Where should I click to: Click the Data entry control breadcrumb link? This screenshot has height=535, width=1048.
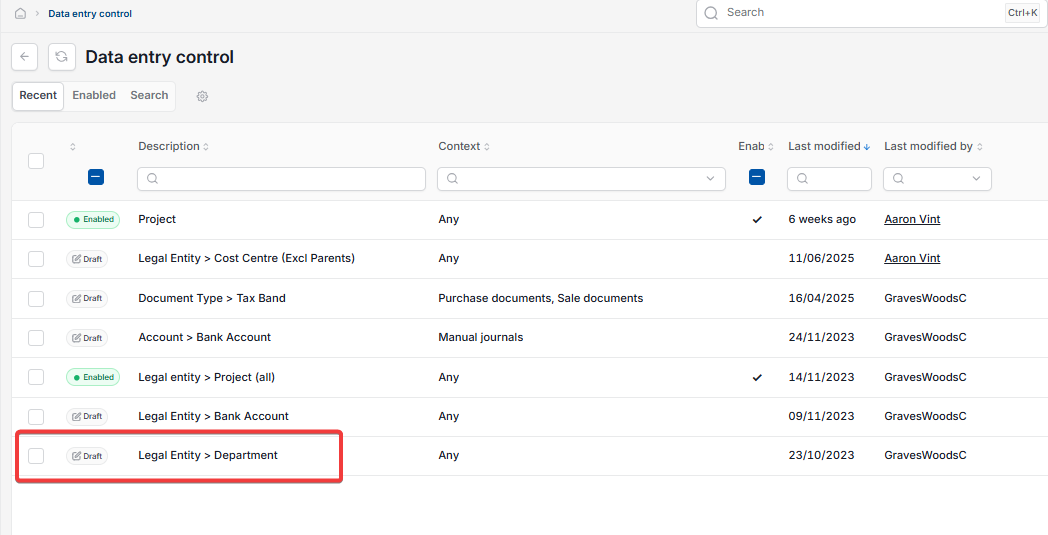[x=90, y=13]
